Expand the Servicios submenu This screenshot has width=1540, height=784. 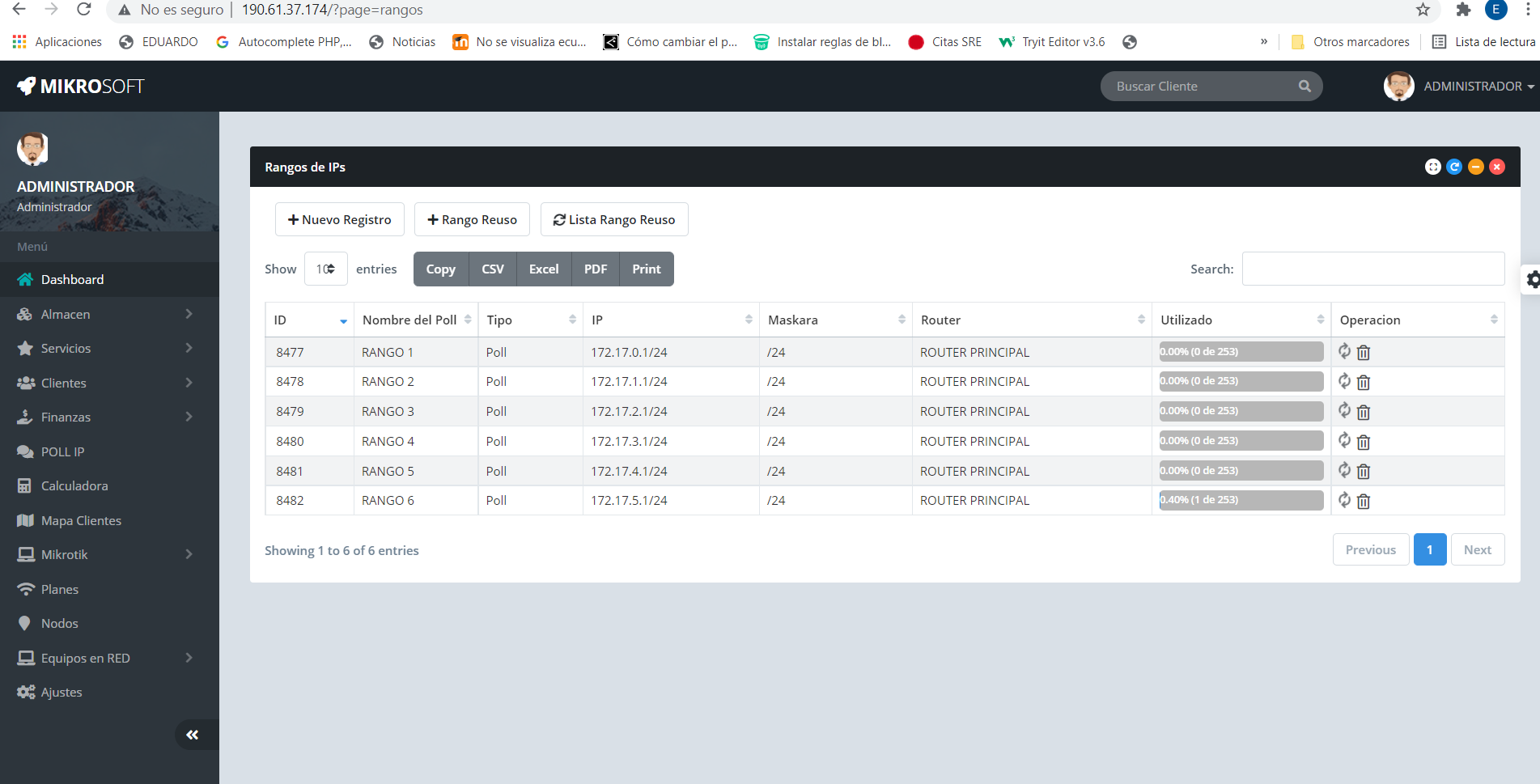click(x=109, y=348)
